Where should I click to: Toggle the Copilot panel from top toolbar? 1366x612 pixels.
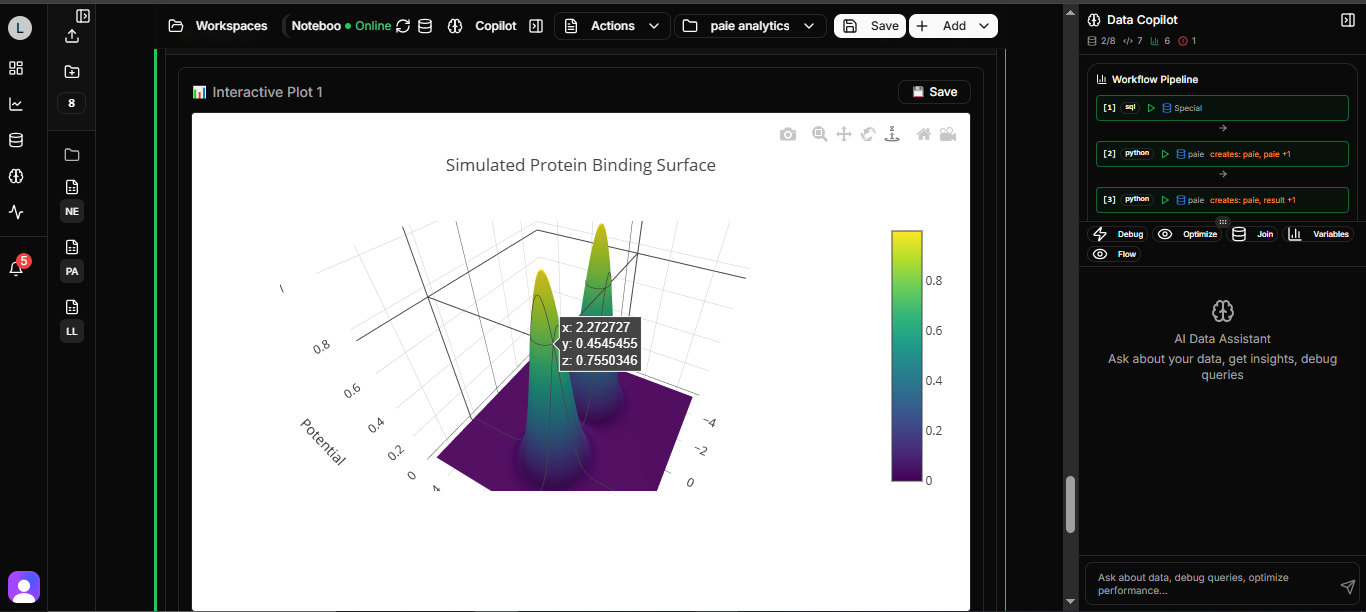tap(535, 26)
